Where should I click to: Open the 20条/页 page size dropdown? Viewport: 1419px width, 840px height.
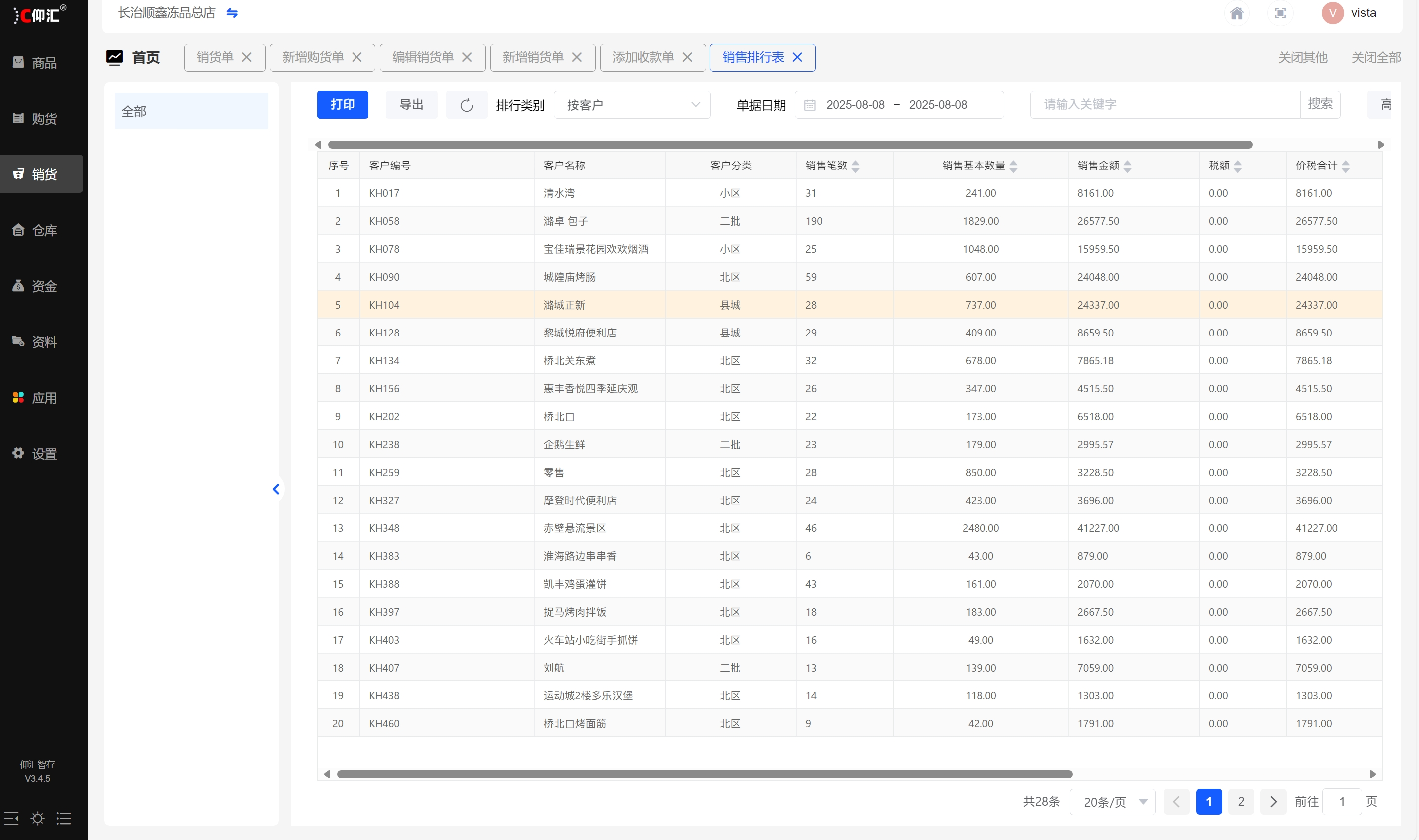pos(1112,802)
